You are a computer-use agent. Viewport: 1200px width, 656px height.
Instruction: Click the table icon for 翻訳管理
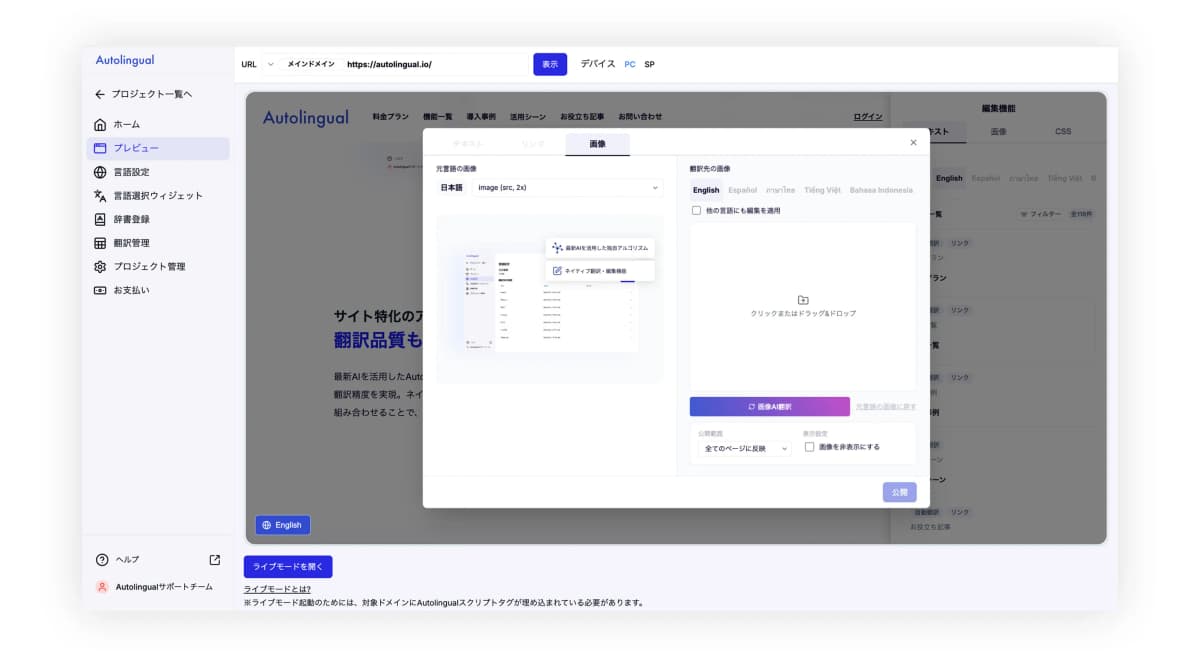click(x=100, y=243)
